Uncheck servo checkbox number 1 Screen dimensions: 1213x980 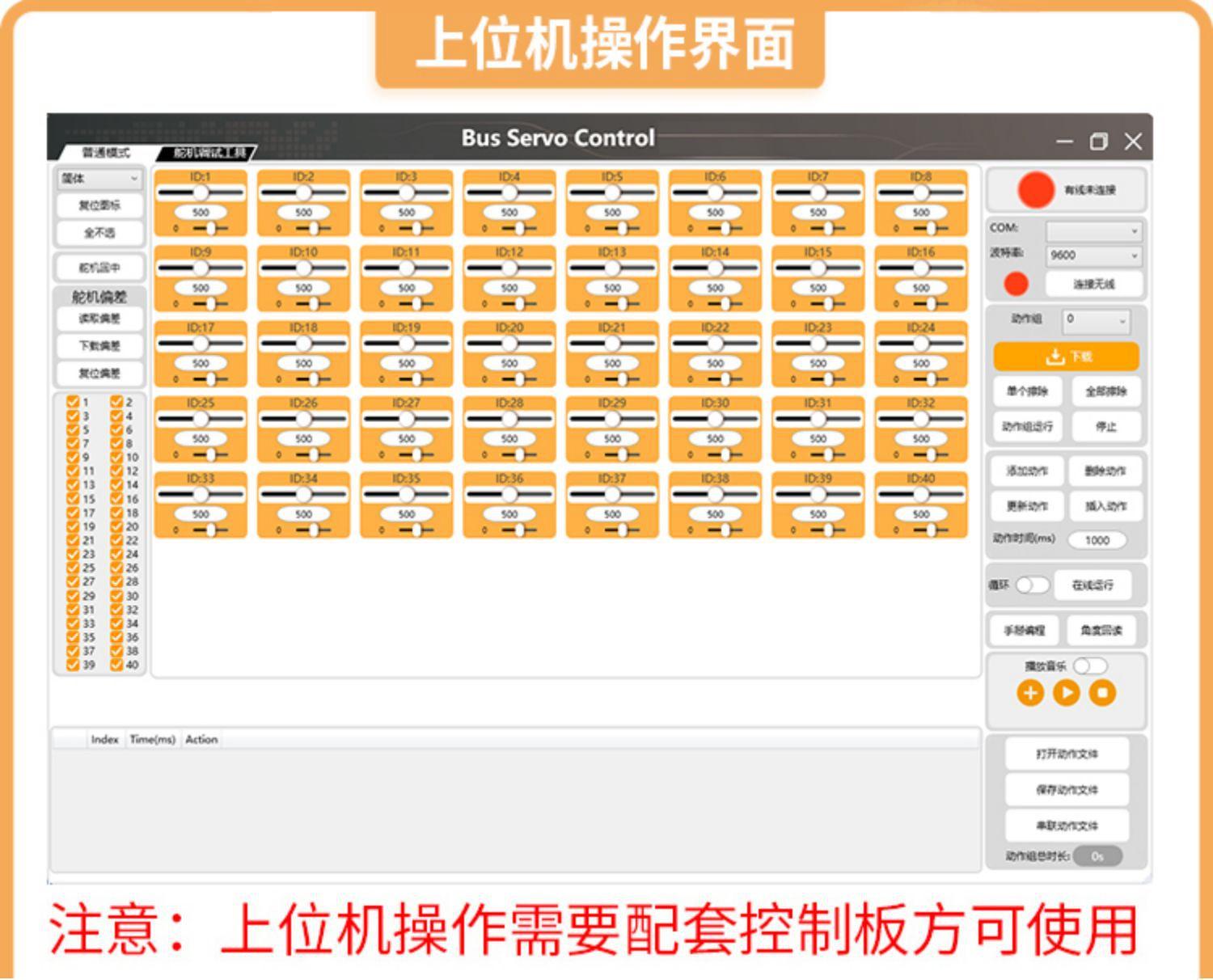pos(74,402)
